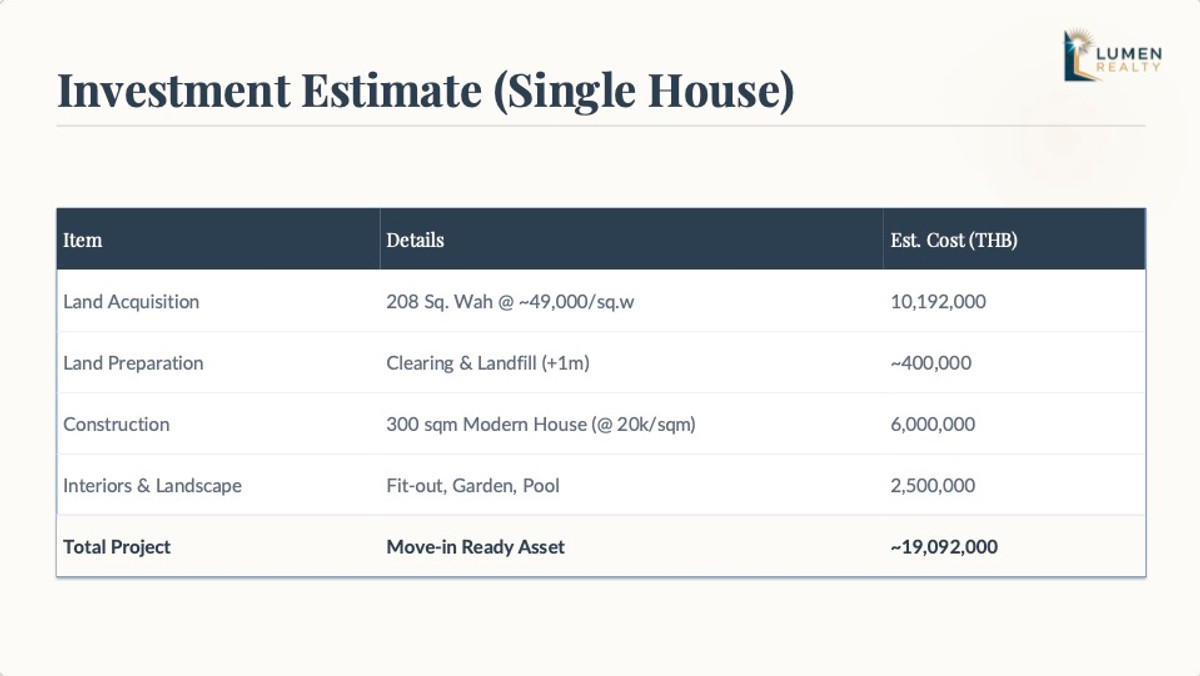Image resolution: width=1200 pixels, height=676 pixels.
Task: Select the Interiors & Landscape row label
Action: pos(152,486)
